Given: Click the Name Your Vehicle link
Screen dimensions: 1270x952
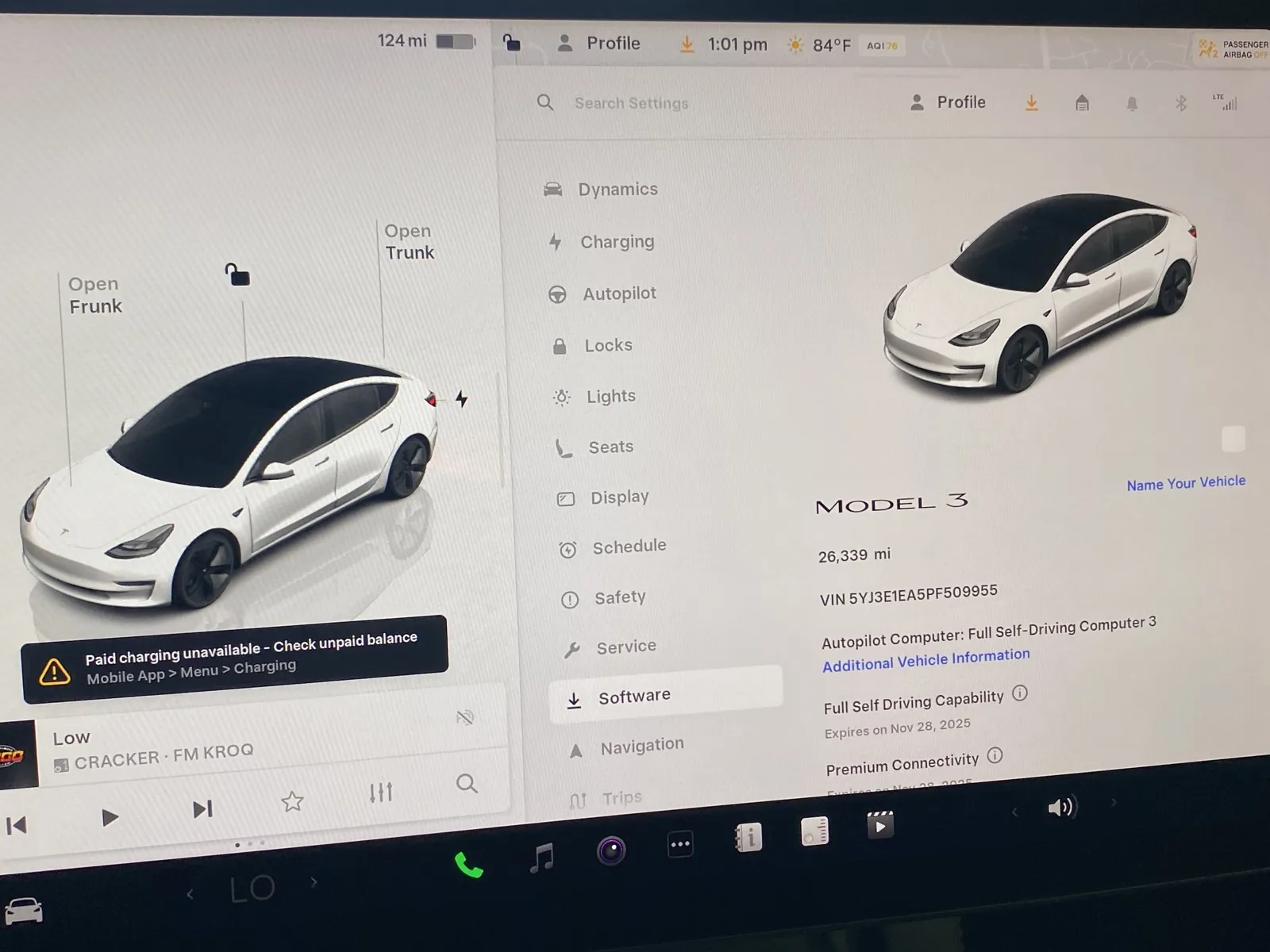Looking at the screenshot, I should click(x=1186, y=483).
